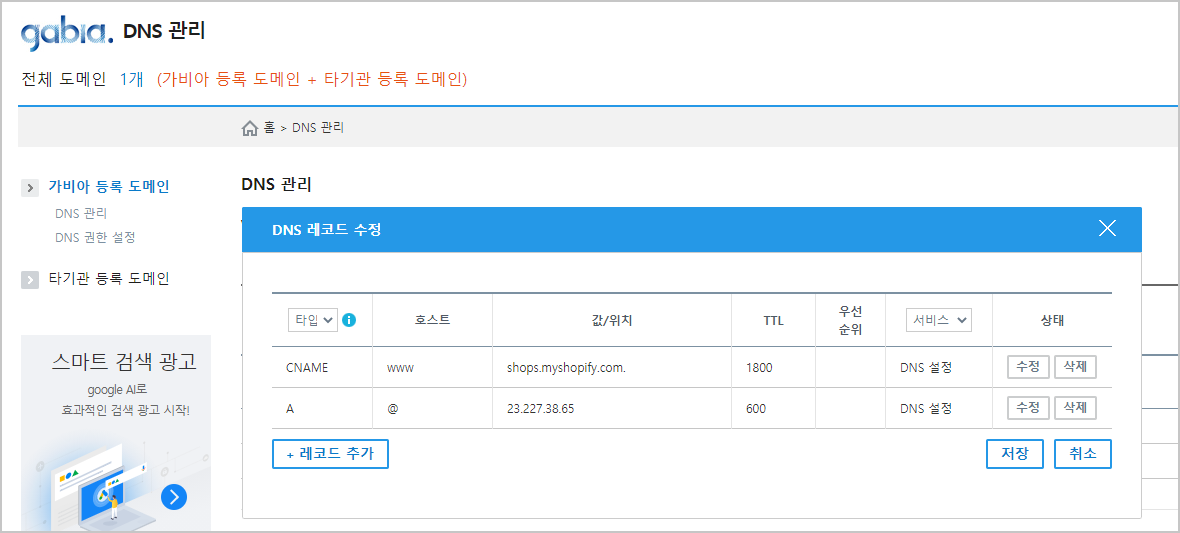This screenshot has width=1180, height=533.
Task: Save changes with the 저장 button
Action: [1014, 454]
